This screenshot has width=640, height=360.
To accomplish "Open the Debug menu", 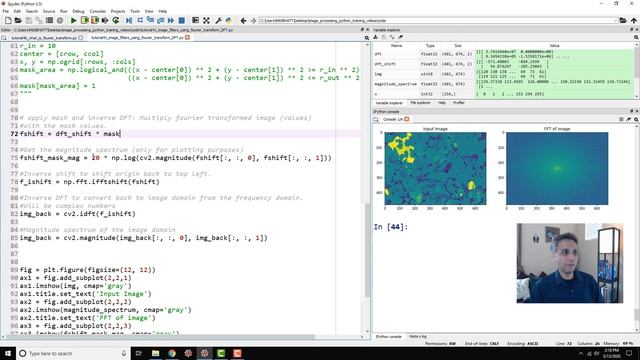I will [78, 11].
